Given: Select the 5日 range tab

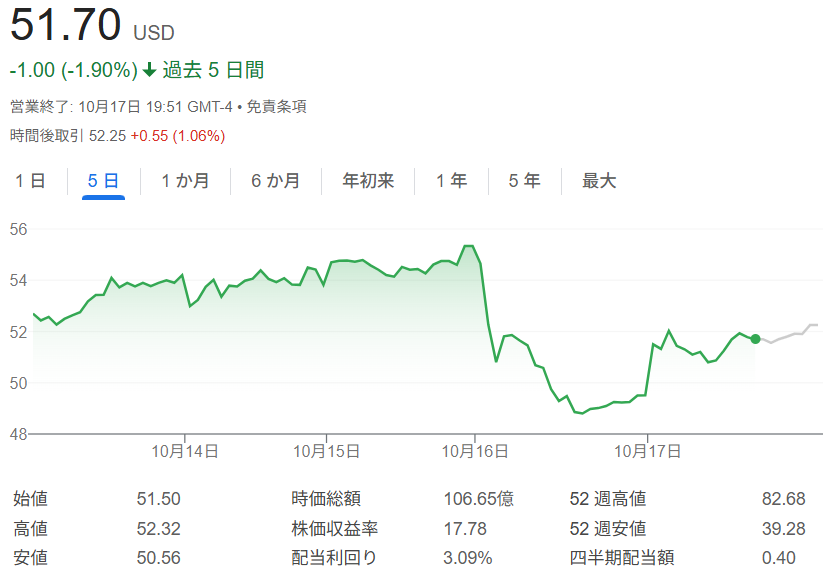Looking at the screenshot, I should point(103,181).
